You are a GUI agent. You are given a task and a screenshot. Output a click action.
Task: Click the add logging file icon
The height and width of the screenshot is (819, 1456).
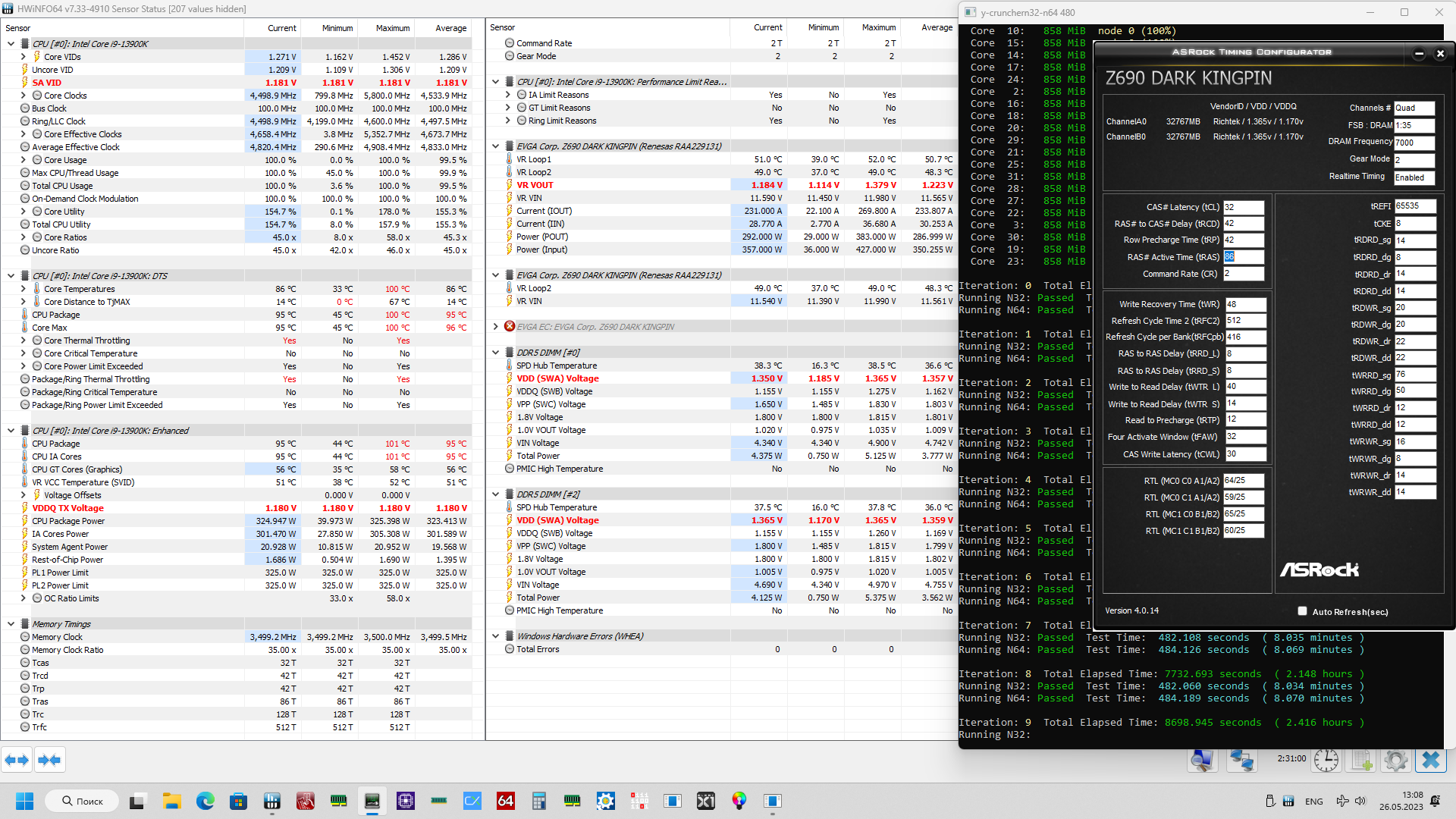click(1361, 760)
